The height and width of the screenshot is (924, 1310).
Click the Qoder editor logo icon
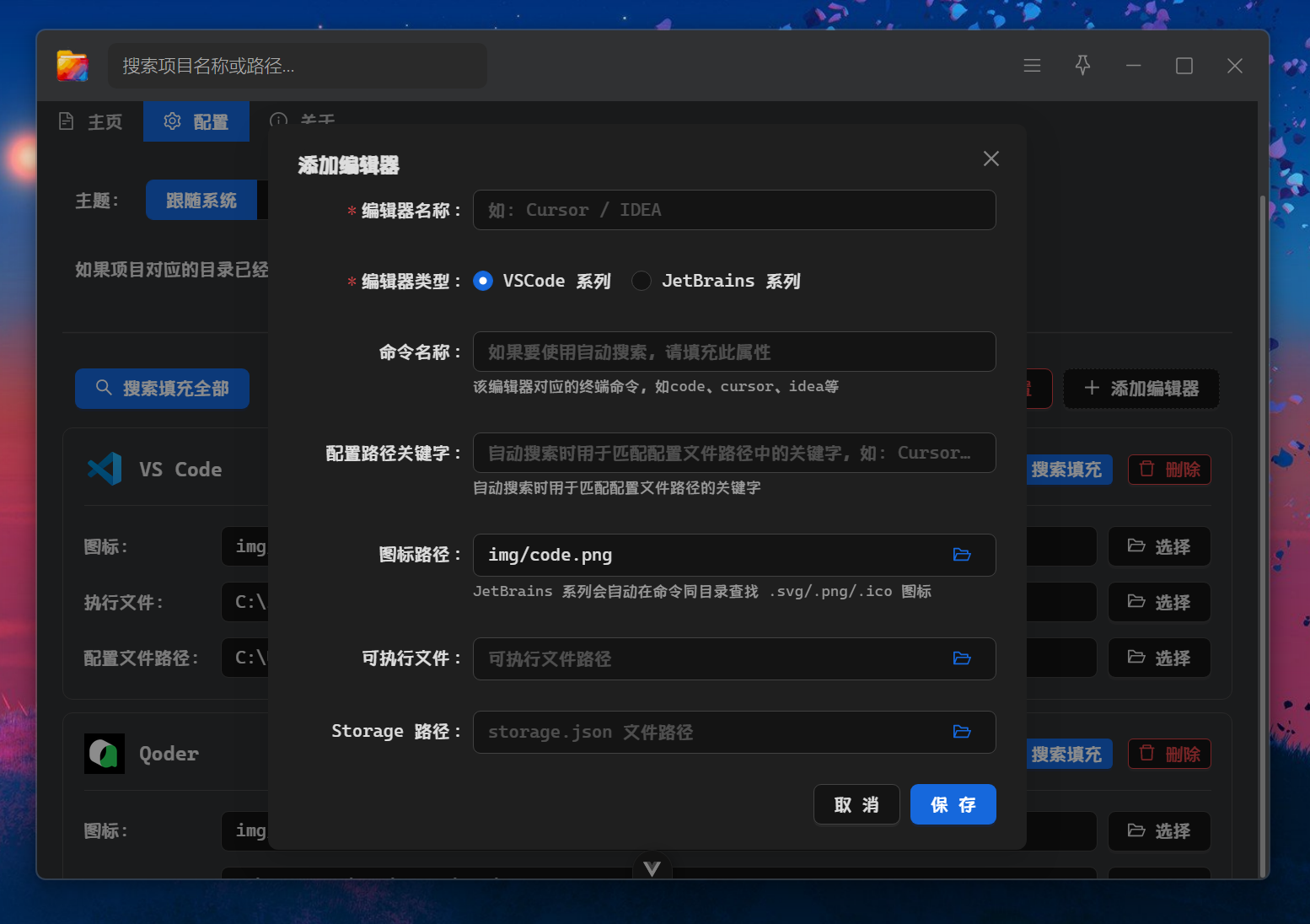click(x=105, y=754)
